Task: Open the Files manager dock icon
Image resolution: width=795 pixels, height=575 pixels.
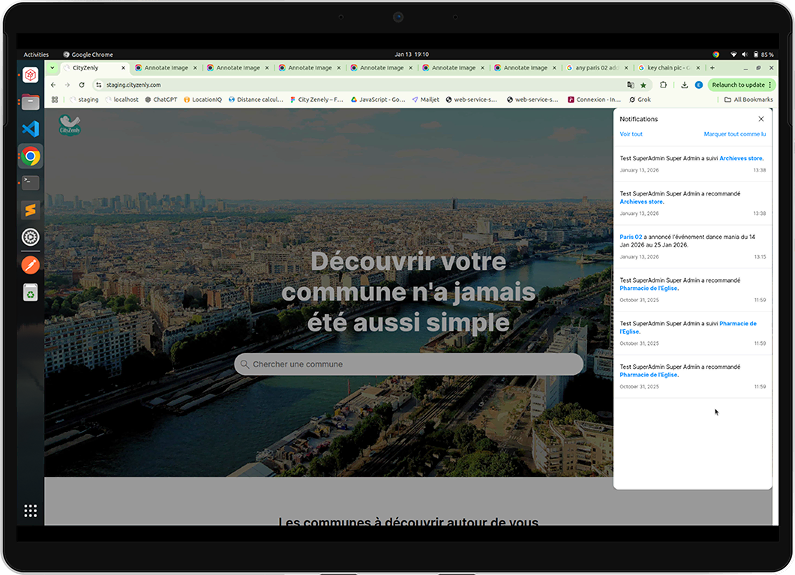Action: pyautogui.click(x=30, y=102)
